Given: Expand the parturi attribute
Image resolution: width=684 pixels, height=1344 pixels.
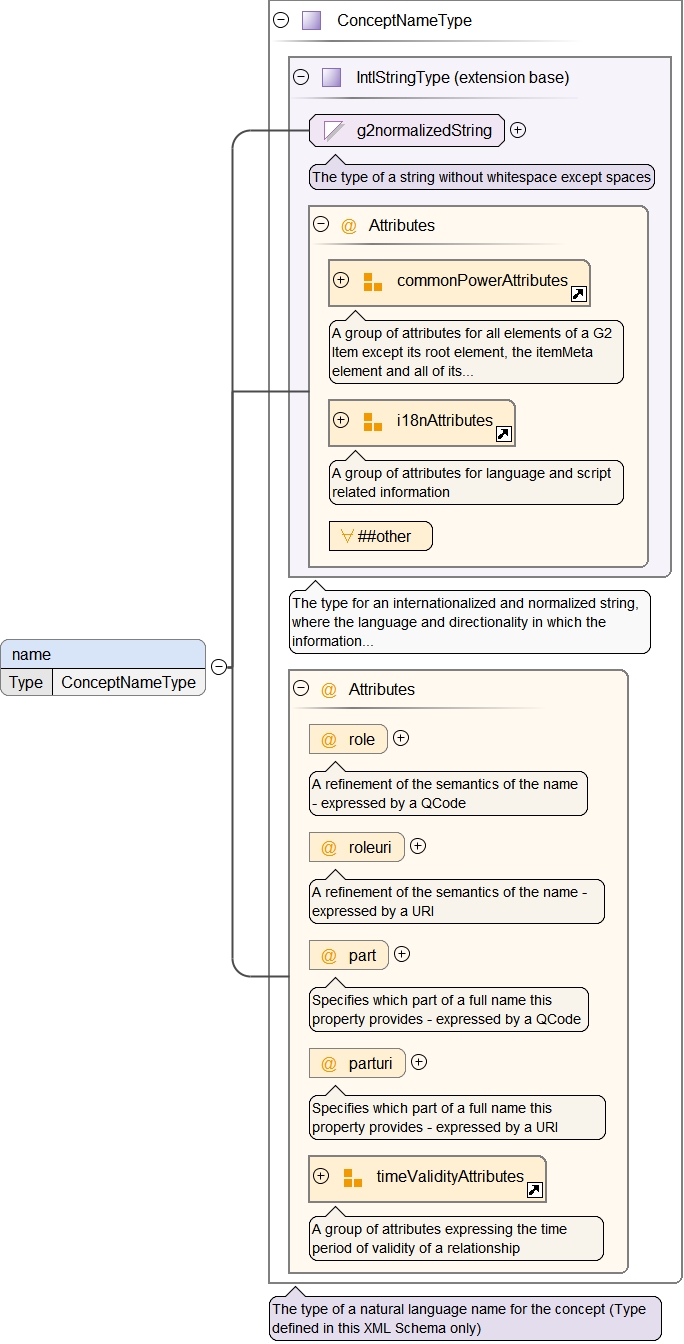Looking at the screenshot, I should 419,1062.
